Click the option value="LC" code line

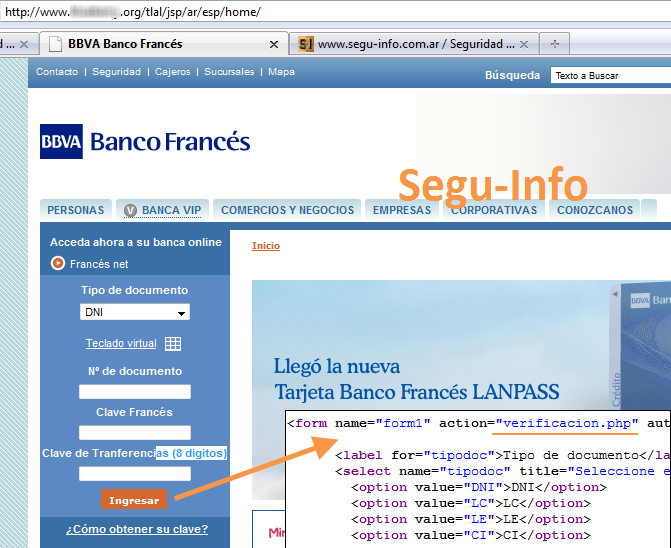coord(471,503)
